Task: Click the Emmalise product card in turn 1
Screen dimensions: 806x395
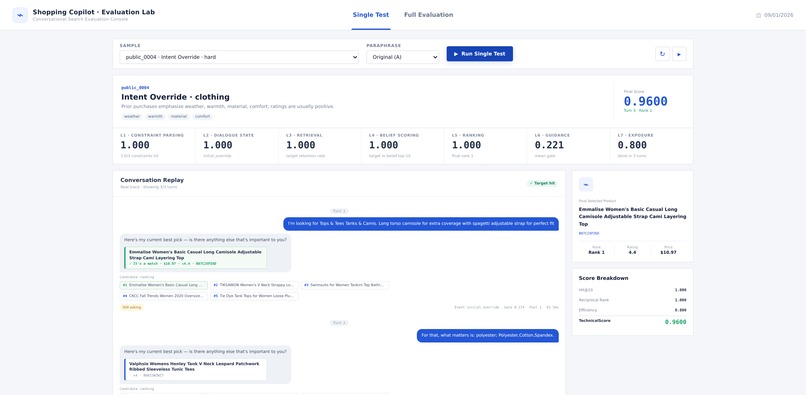Action: tap(195, 258)
